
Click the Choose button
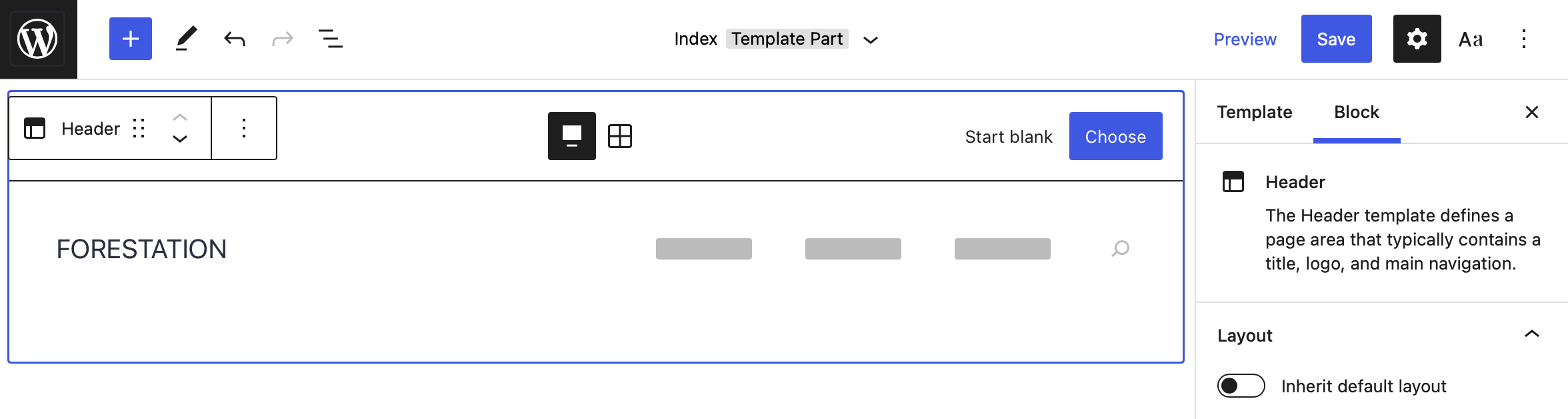pyautogui.click(x=1115, y=136)
